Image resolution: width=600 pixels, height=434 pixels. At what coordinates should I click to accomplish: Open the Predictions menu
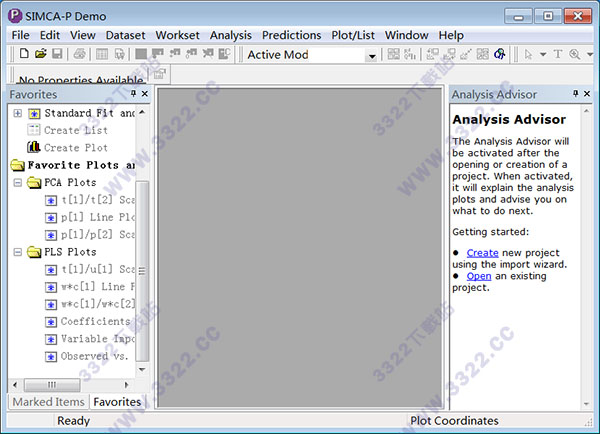tap(291, 35)
